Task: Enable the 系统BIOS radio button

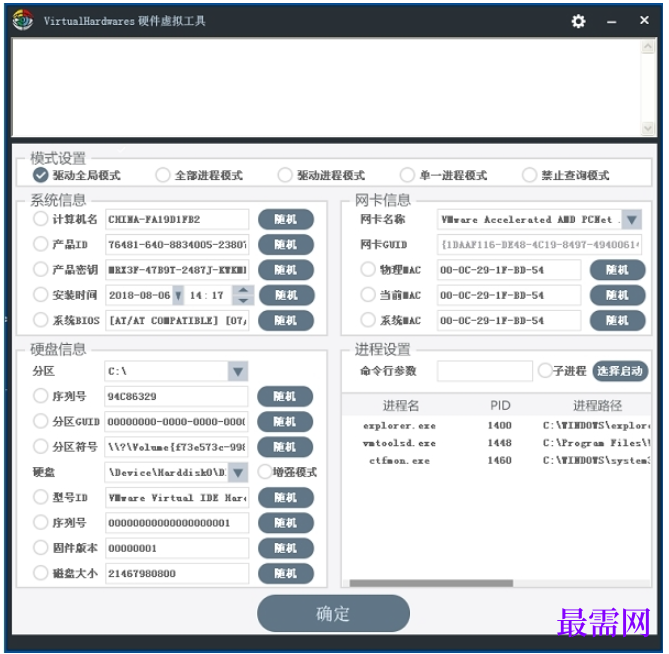Action: click(x=41, y=320)
